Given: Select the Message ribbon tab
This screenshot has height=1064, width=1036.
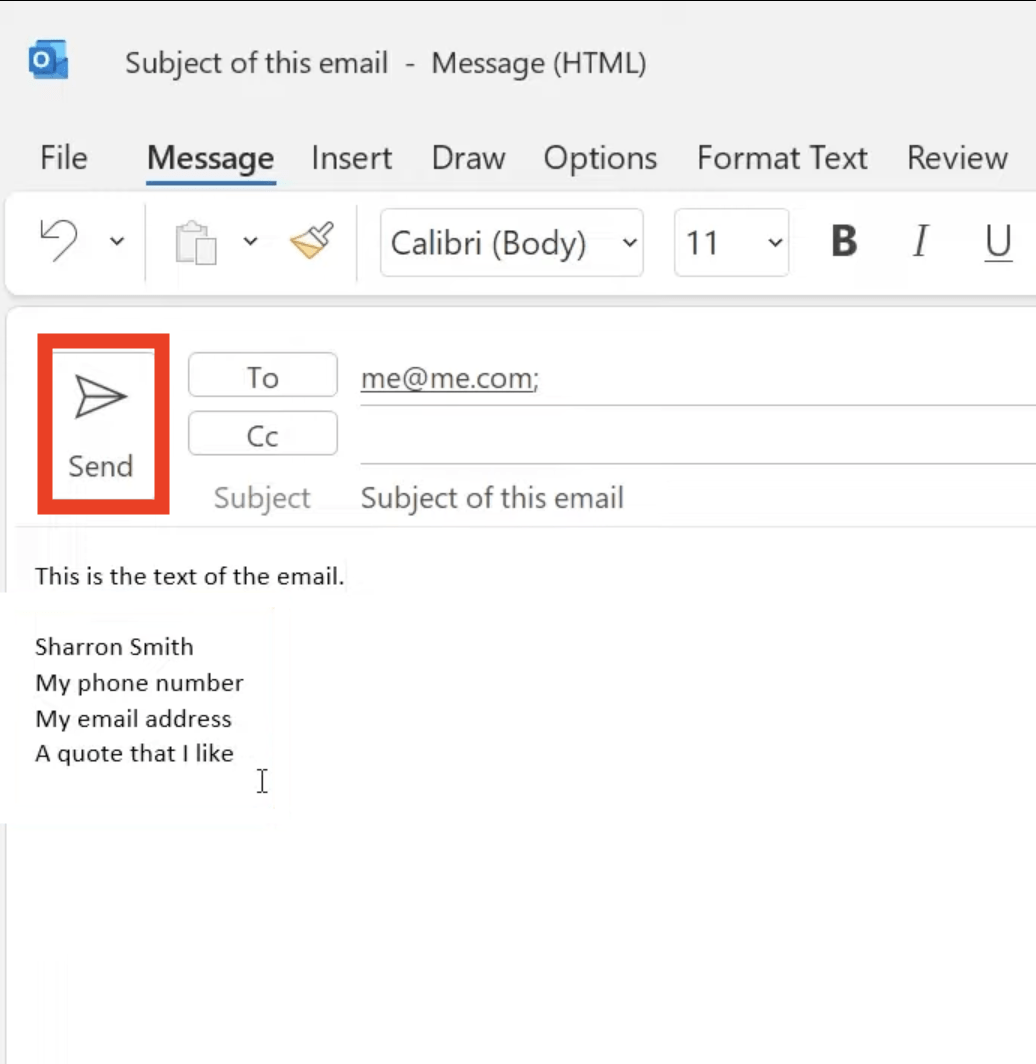Looking at the screenshot, I should pos(210,159).
